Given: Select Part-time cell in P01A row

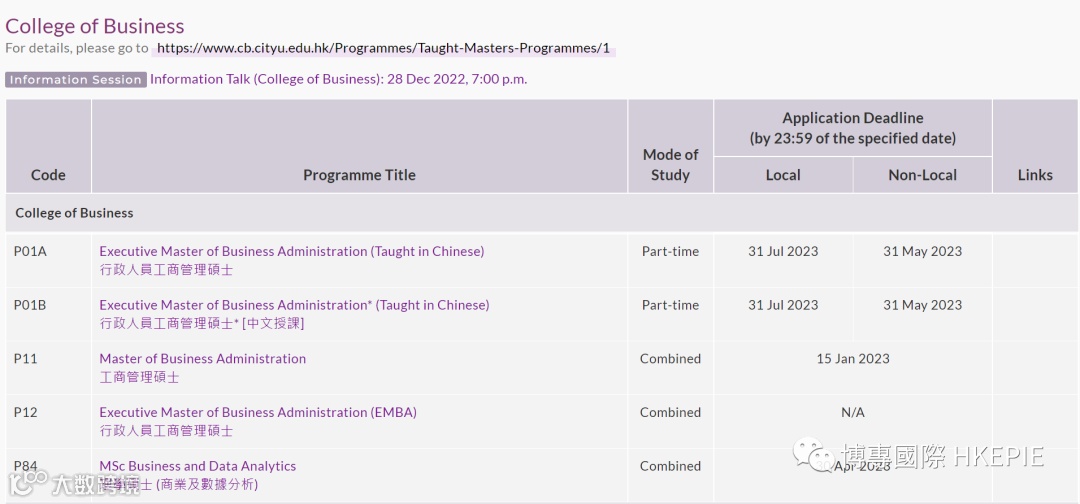Looking at the screenshot, I should pyautogui.click(x=670, y=260).
